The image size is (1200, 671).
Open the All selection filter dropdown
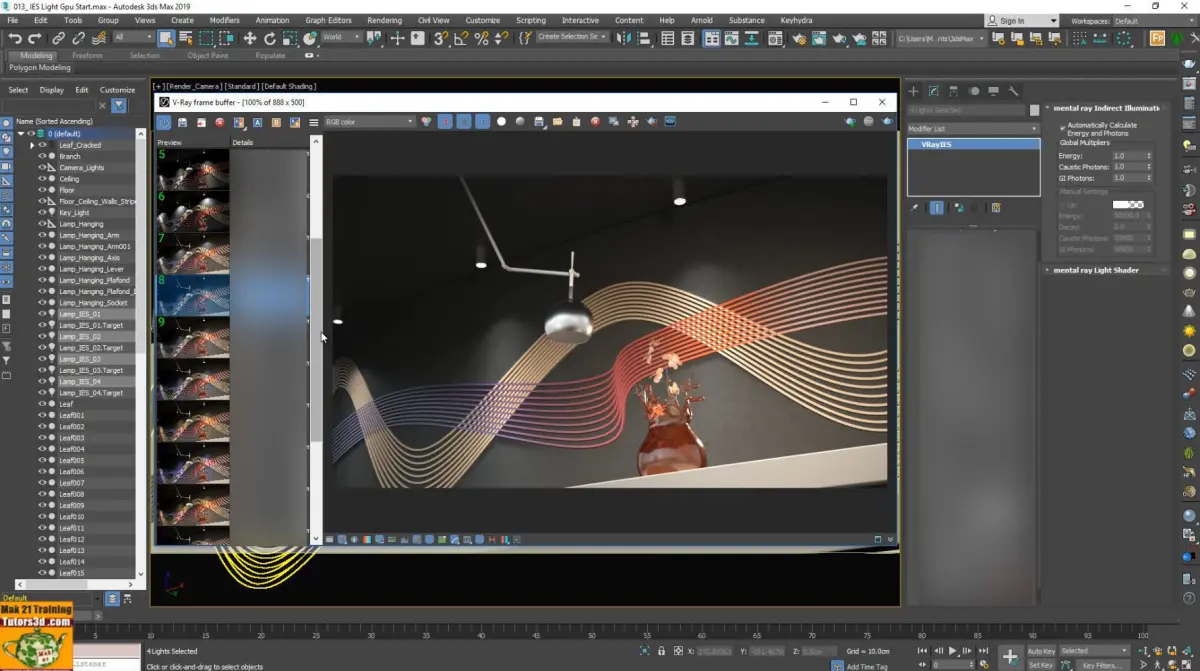point(133,38)
